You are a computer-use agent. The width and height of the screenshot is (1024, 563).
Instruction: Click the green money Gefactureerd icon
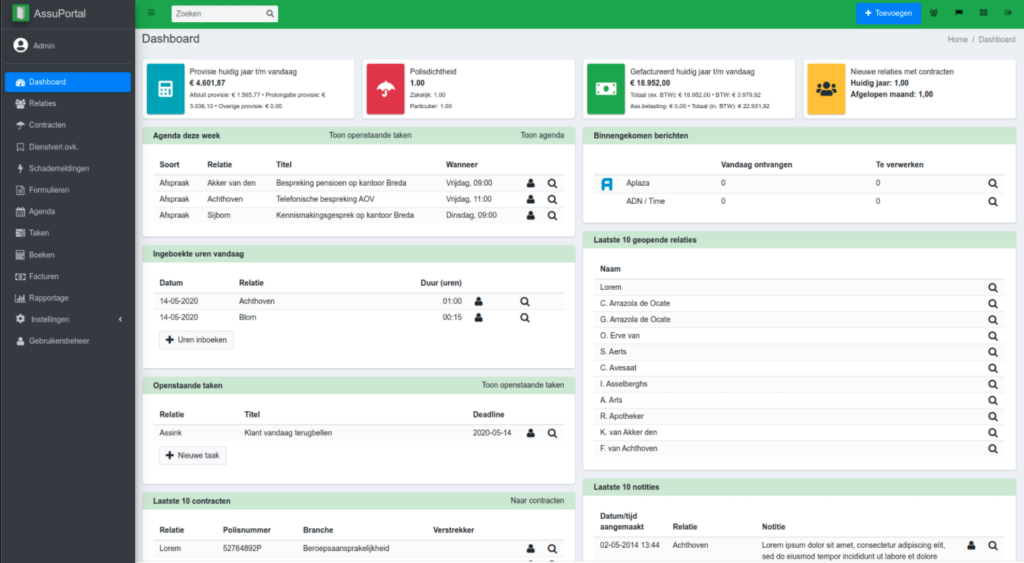(x=606, y=89)
